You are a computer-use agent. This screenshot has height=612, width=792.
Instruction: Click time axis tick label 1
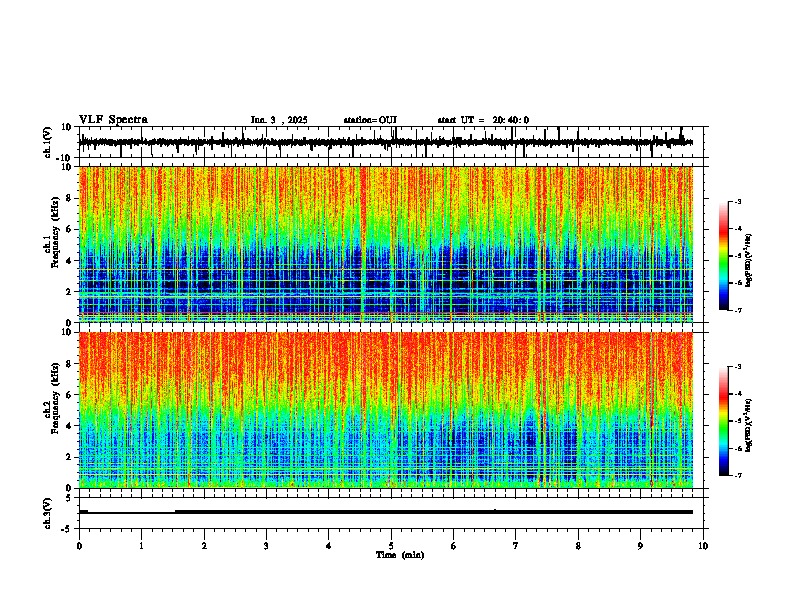tap(141, 546)
